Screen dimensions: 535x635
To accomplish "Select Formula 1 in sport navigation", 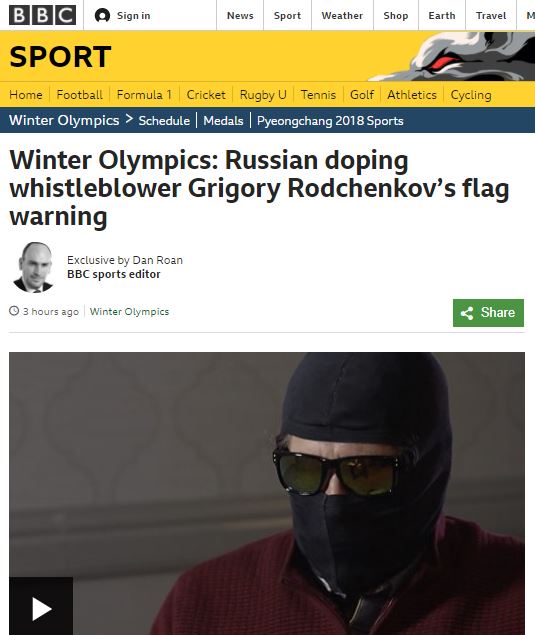I will pos(144,95).
